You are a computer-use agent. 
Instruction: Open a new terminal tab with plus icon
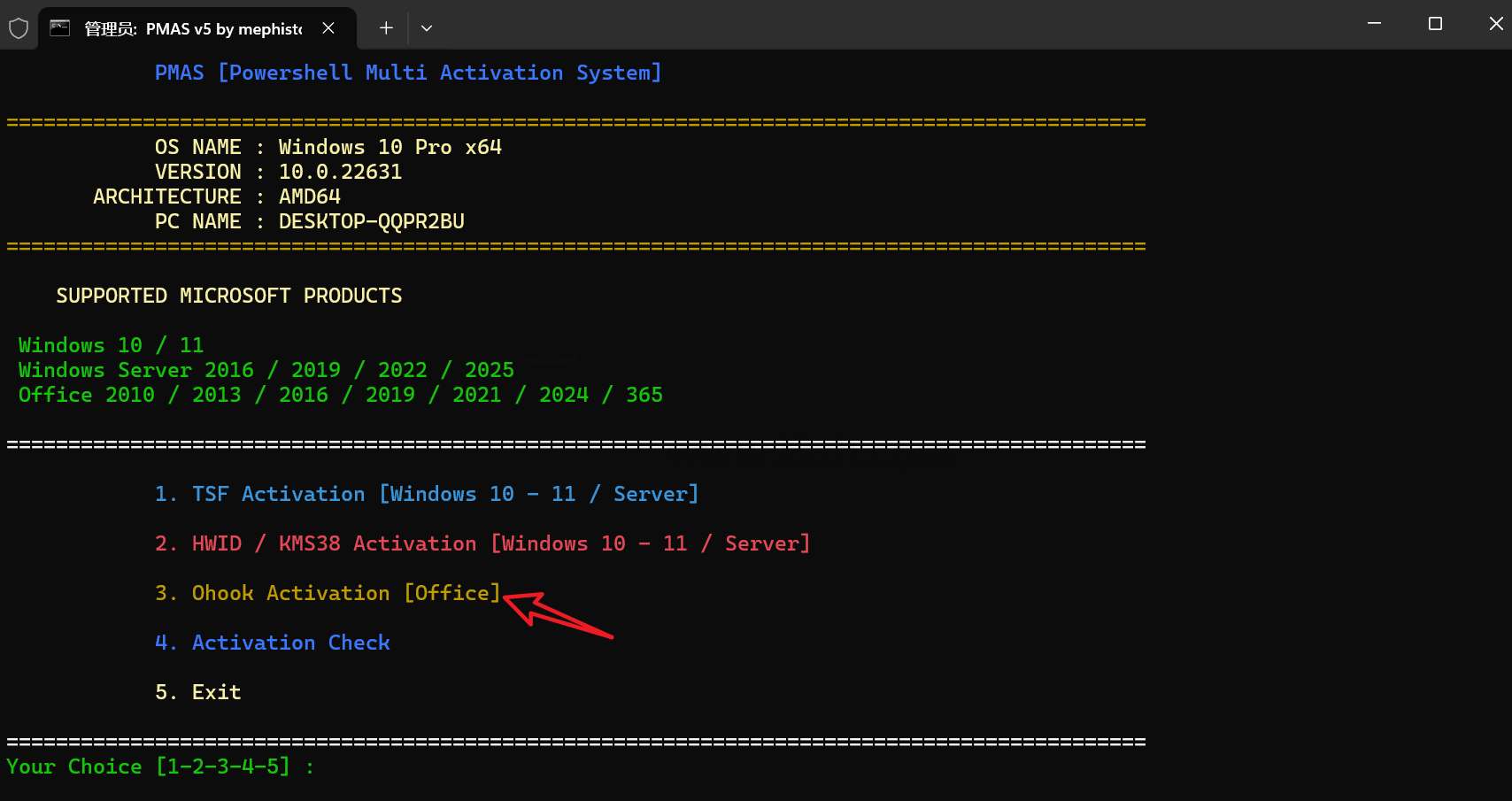(386, 28)
